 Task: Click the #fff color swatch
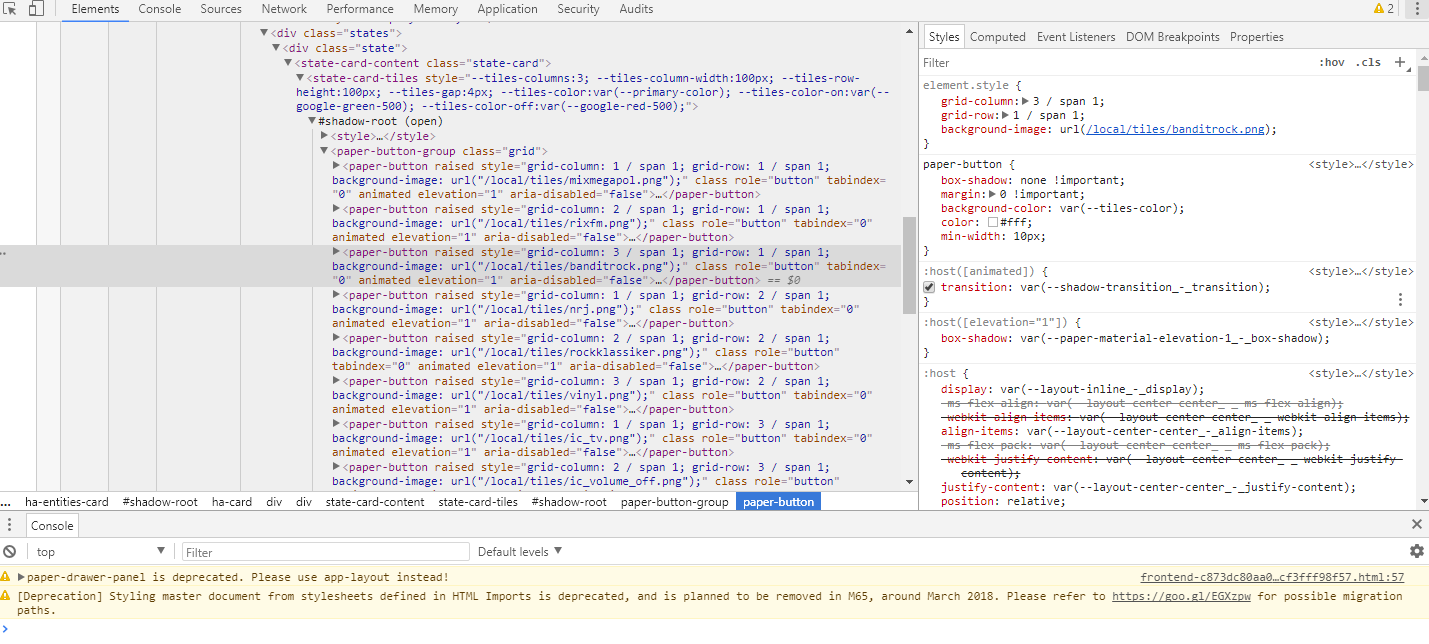tap(993, 223)
